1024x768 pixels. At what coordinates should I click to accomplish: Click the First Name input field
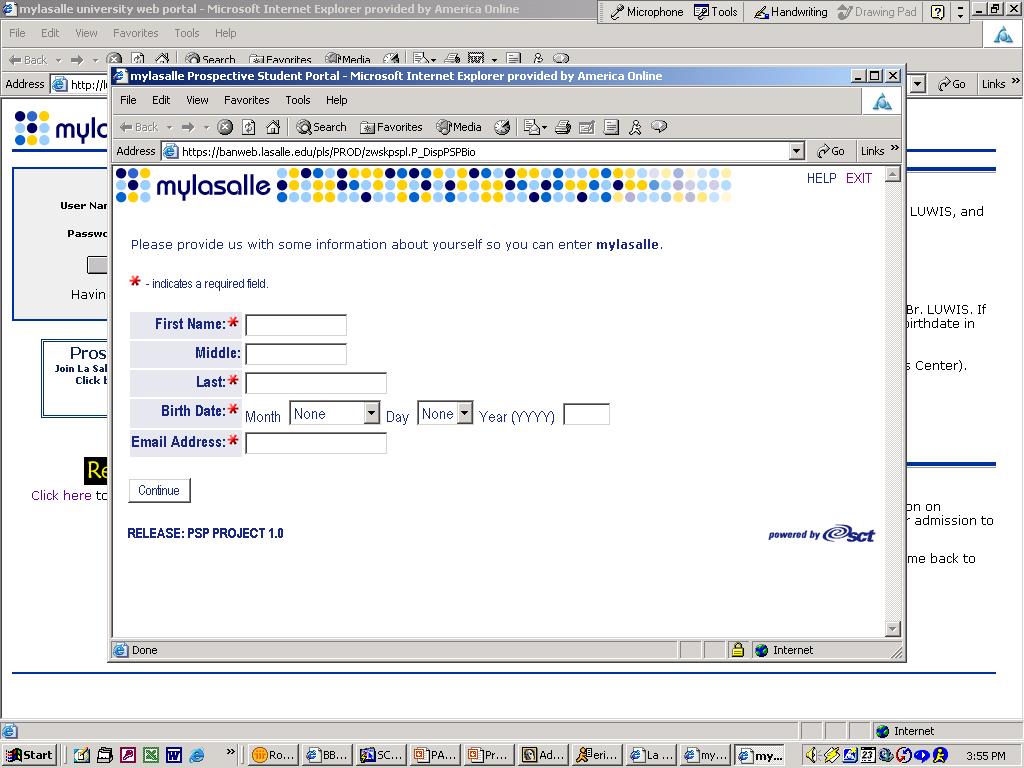coord(296,325)
